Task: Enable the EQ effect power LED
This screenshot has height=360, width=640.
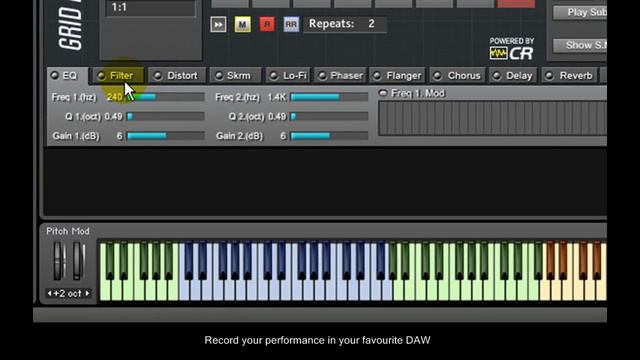Action: coord(54,76)
